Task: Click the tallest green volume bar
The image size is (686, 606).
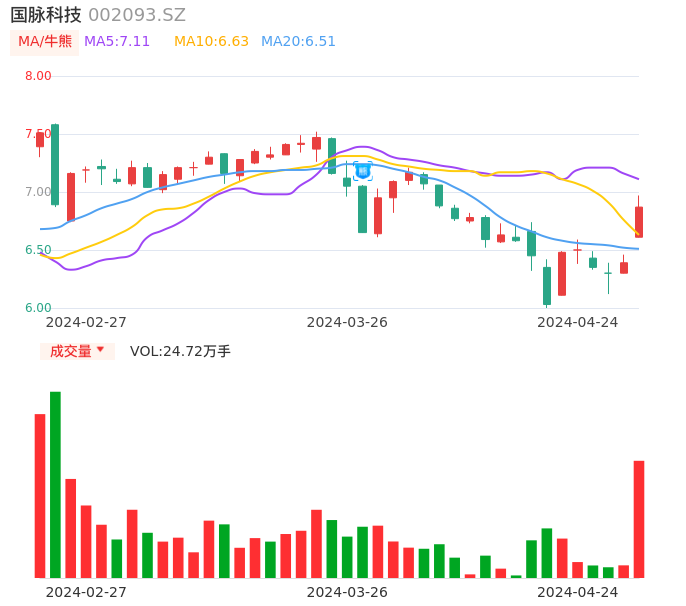Action: (x=55, y=485)
